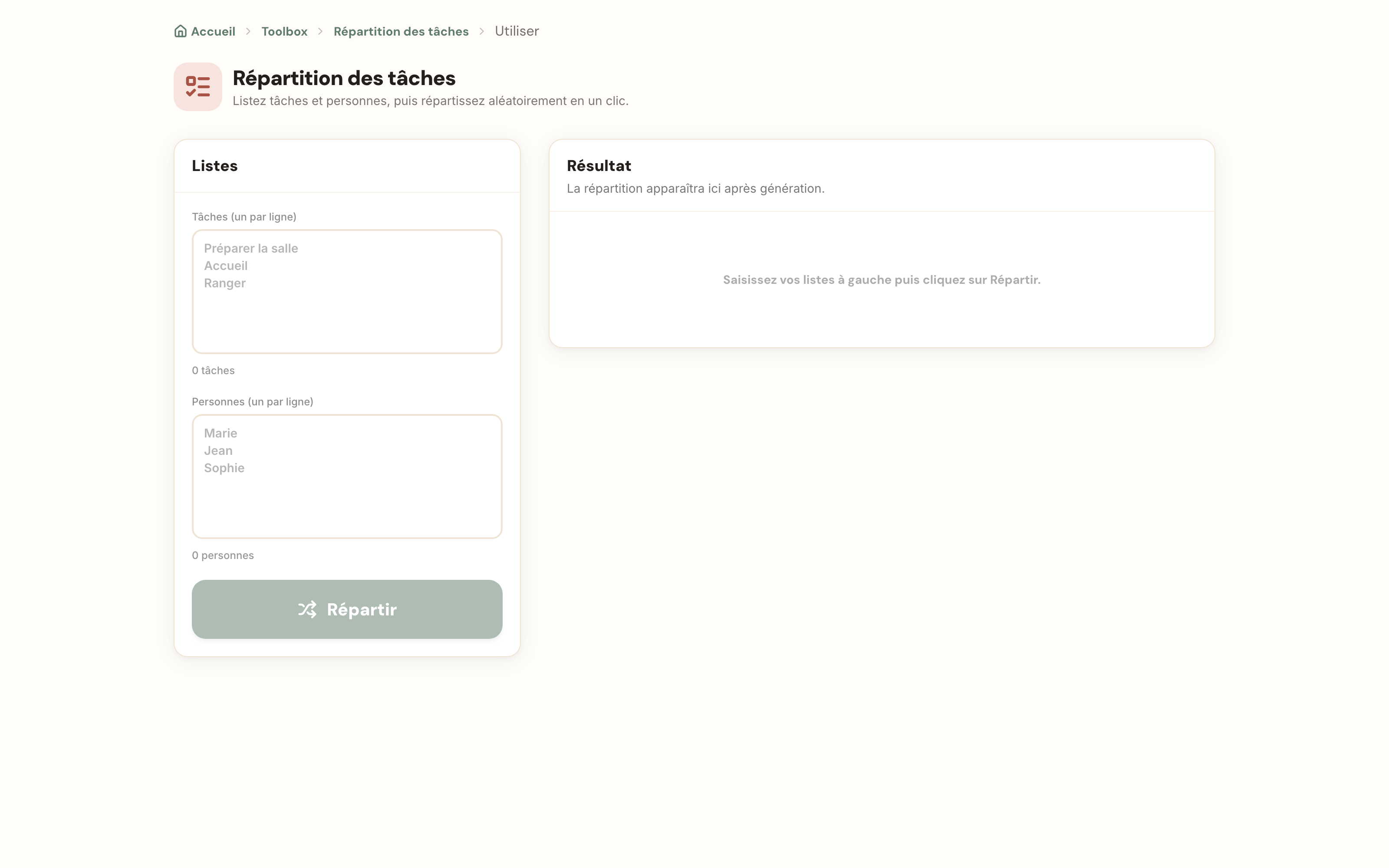This screenshot has width=1389, height=868.
Task: Go to Toolbox breadcrumb link
Action: (284, 31)
